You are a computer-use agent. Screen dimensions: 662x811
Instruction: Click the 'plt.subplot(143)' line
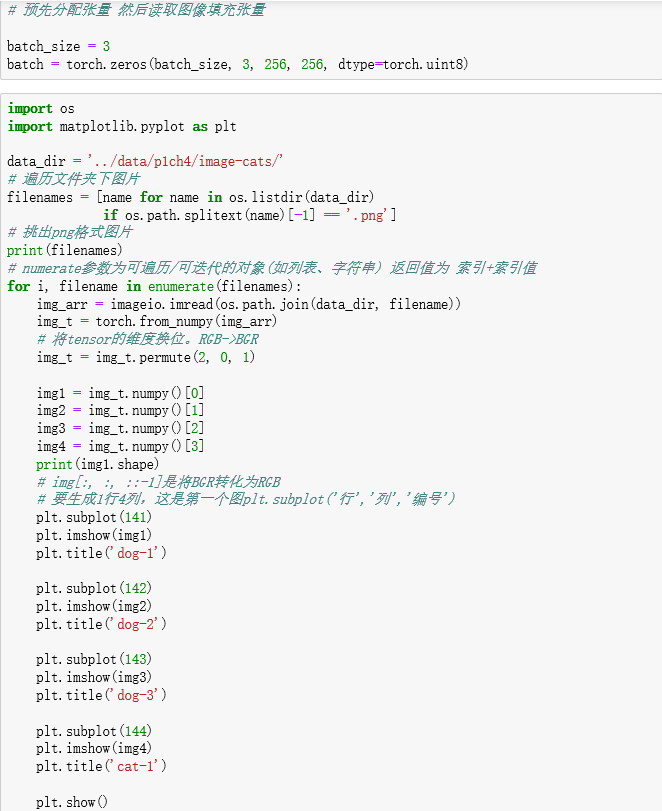point(94,659)
